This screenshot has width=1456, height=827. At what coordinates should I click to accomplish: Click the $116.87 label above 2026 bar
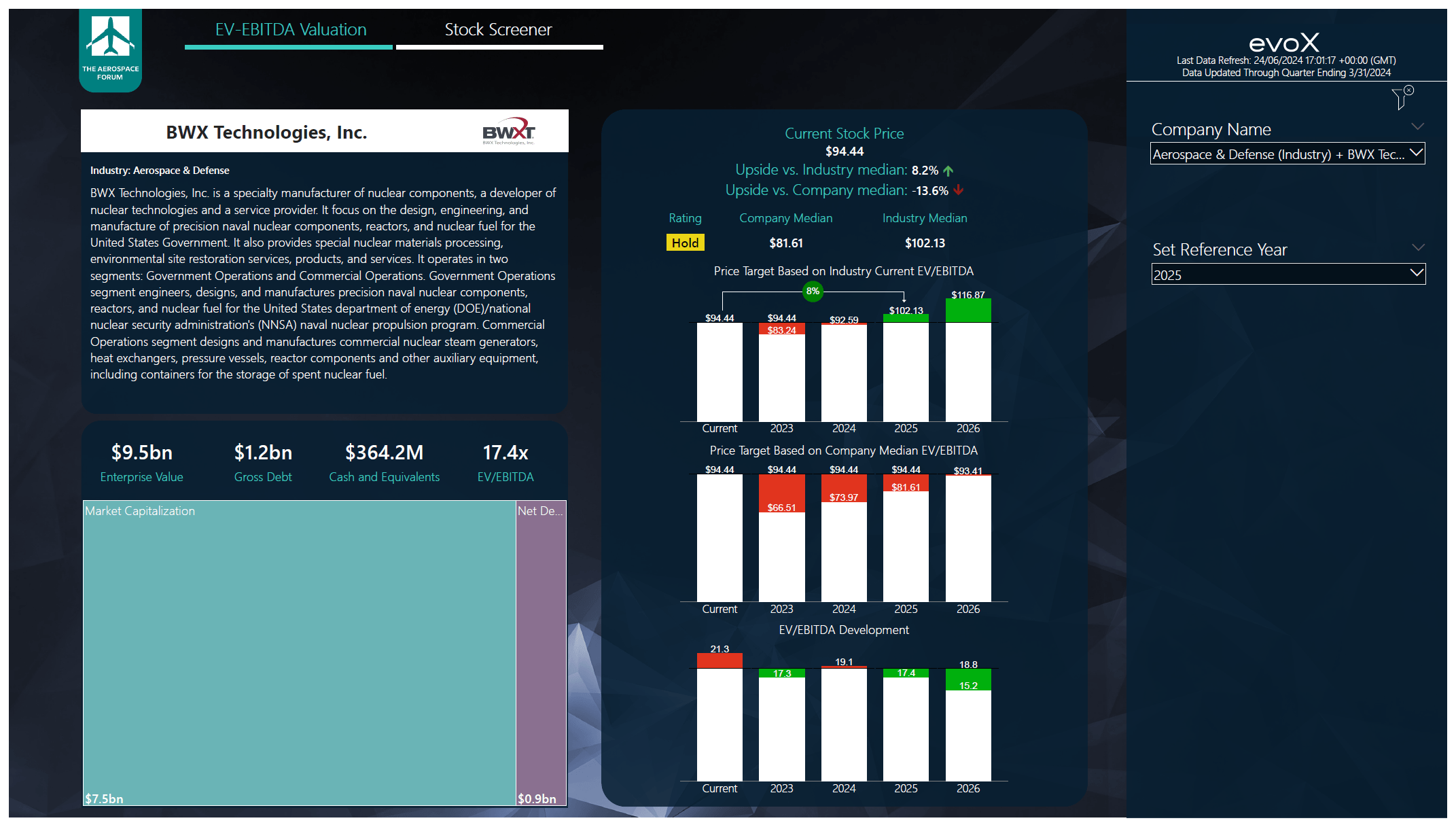[968, 295]
